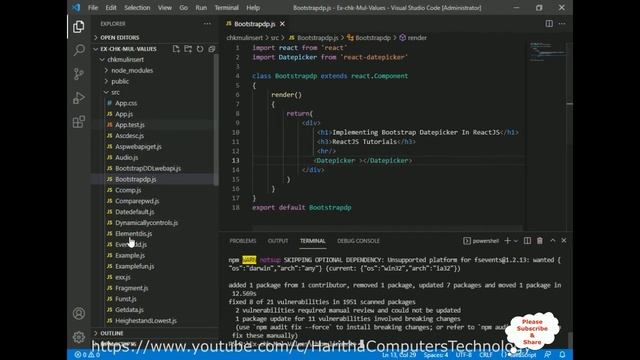Open App.test.js in the file tree
Viewport: 640px width, 360px height.
129,125
